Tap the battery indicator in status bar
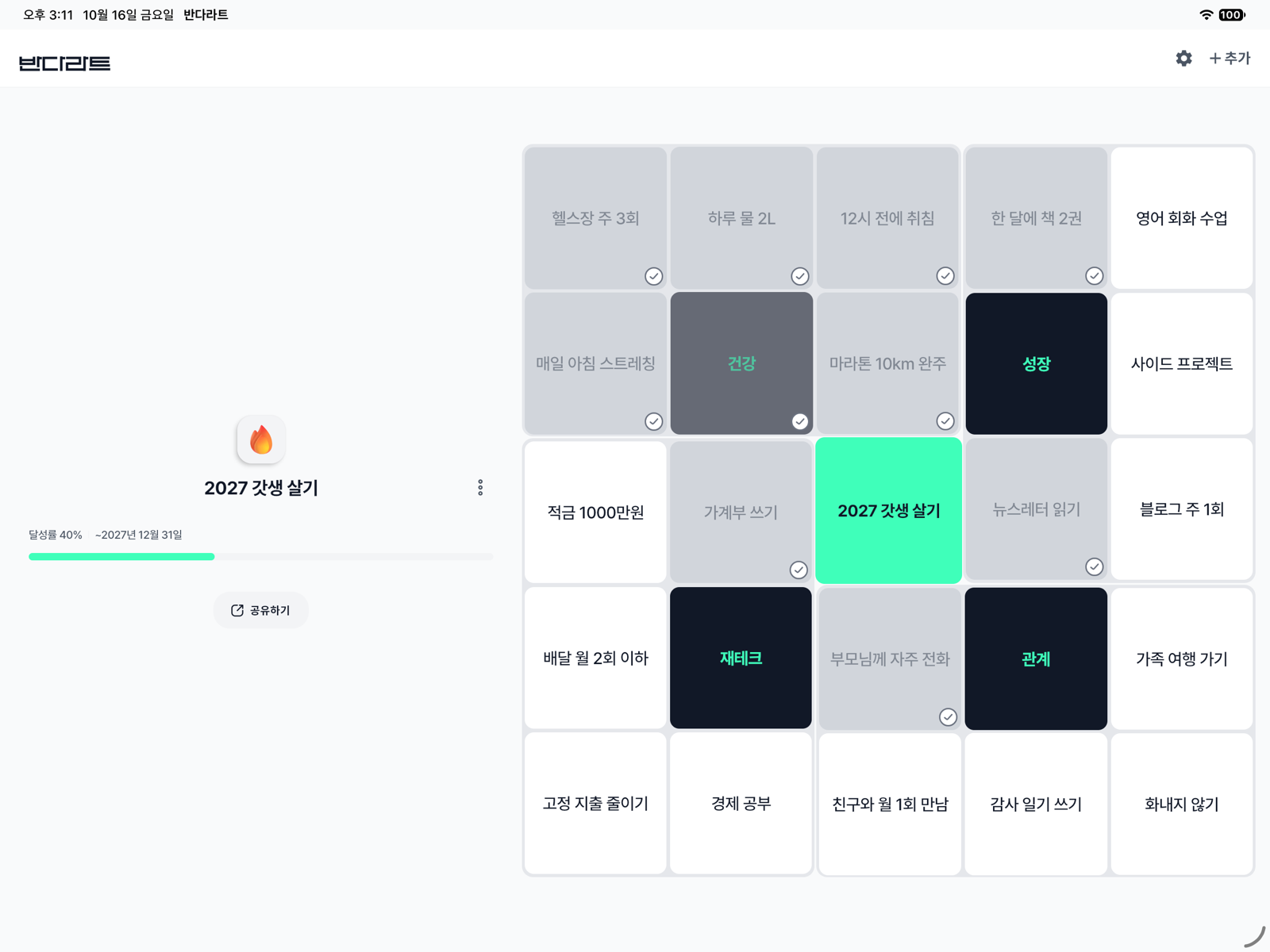 click(x=1232, y=14)
